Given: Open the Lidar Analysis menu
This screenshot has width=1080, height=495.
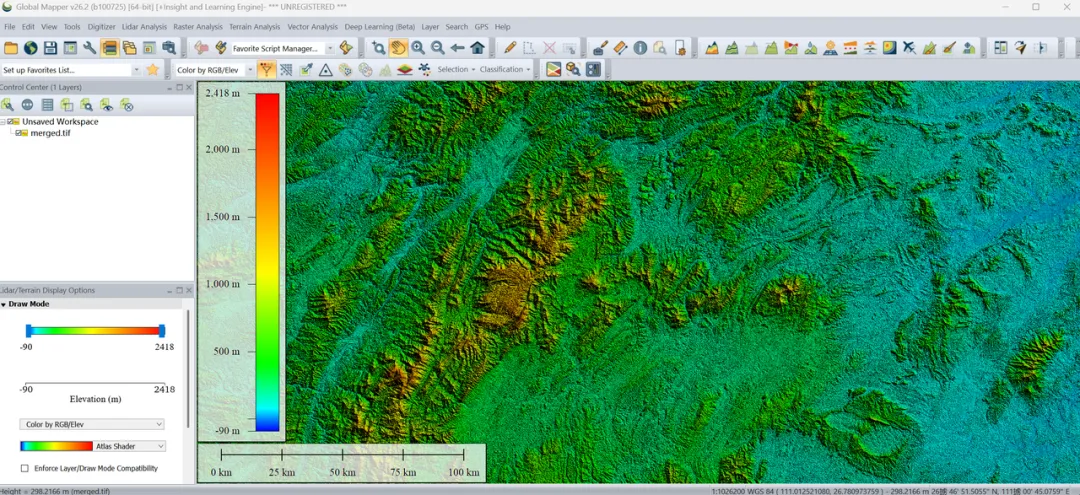Looking at the screenshot, I should point(144,27).
